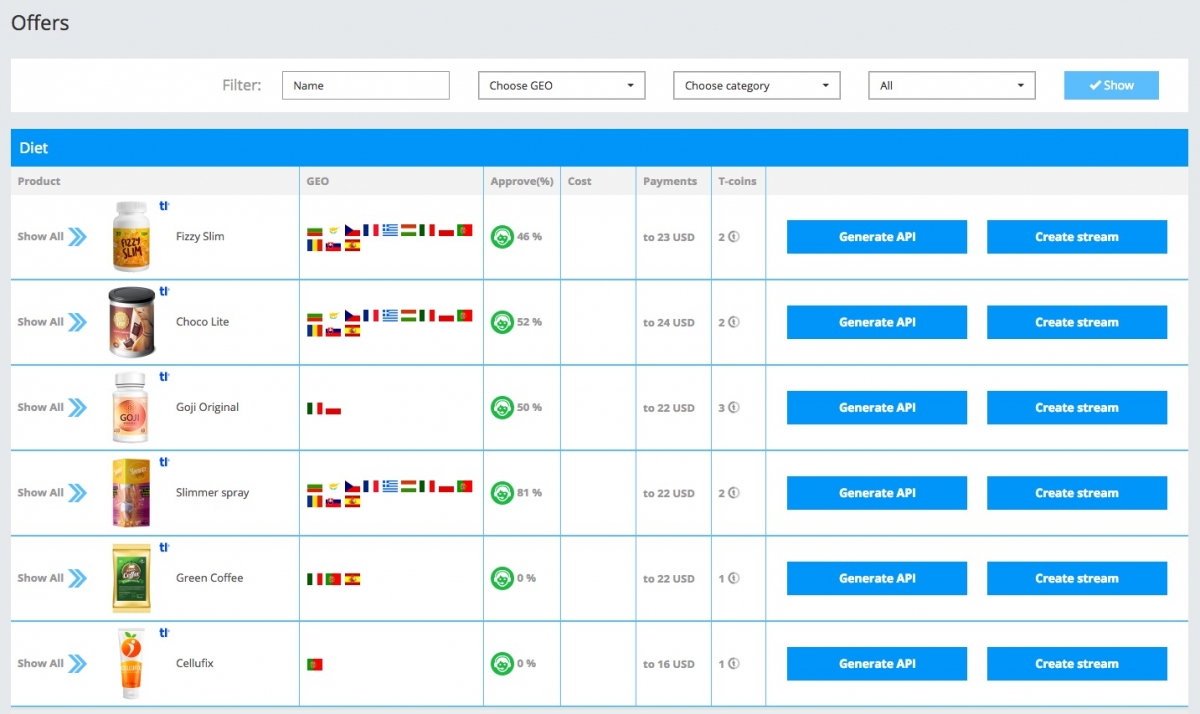The image size is (1200, 714).
Task: Click the Name filter input field
Action: (365, 85)
